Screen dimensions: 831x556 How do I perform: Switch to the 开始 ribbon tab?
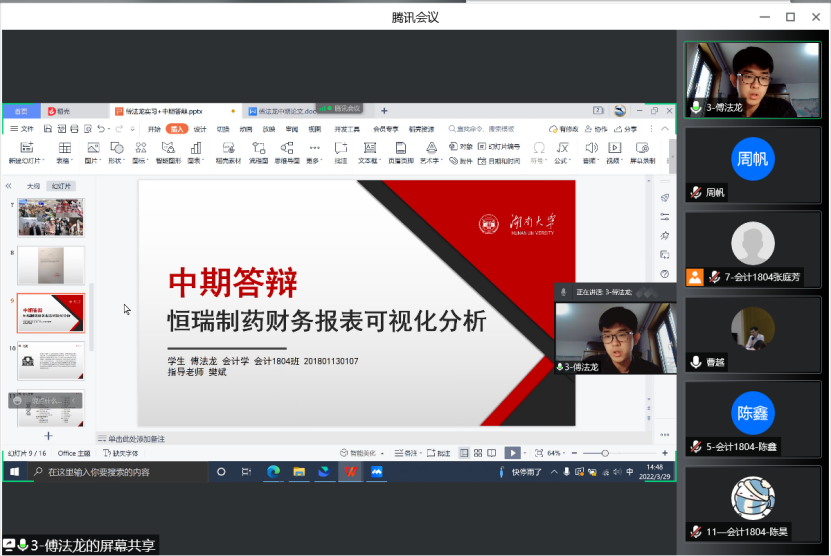tap(154, 129)
